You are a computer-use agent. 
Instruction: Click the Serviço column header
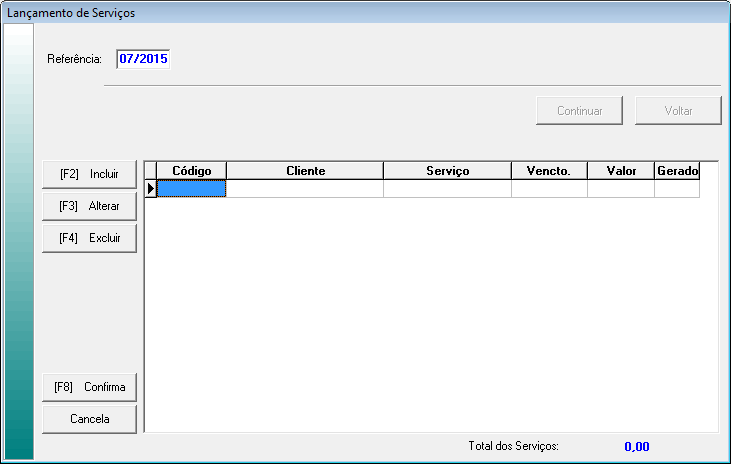(447, 171)
